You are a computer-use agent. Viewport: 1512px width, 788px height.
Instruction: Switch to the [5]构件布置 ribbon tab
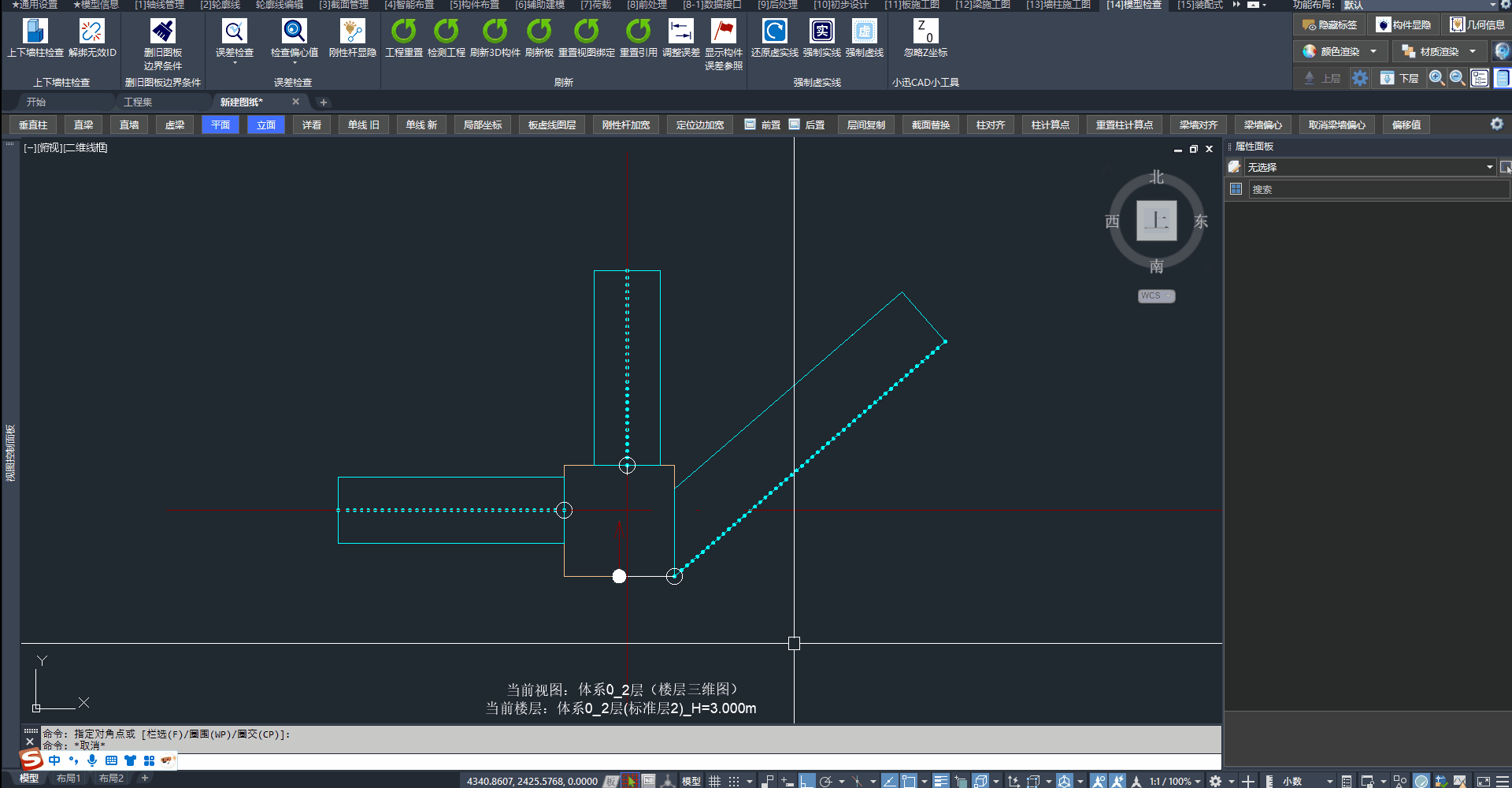474,5
